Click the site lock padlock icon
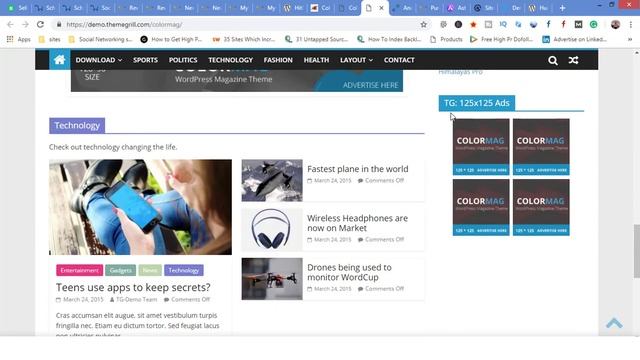Image resolution: width=640 pixels, height=360 pixels. click(59, 24)
